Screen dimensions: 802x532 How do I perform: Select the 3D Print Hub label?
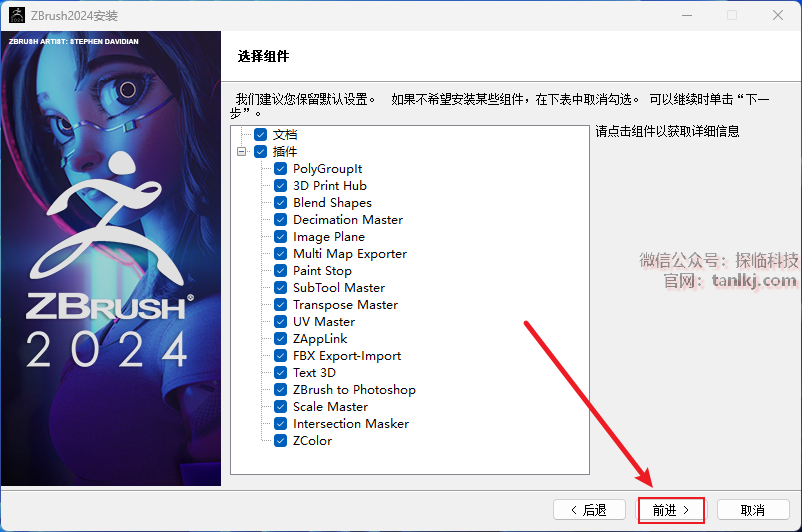tap(330, 186)
